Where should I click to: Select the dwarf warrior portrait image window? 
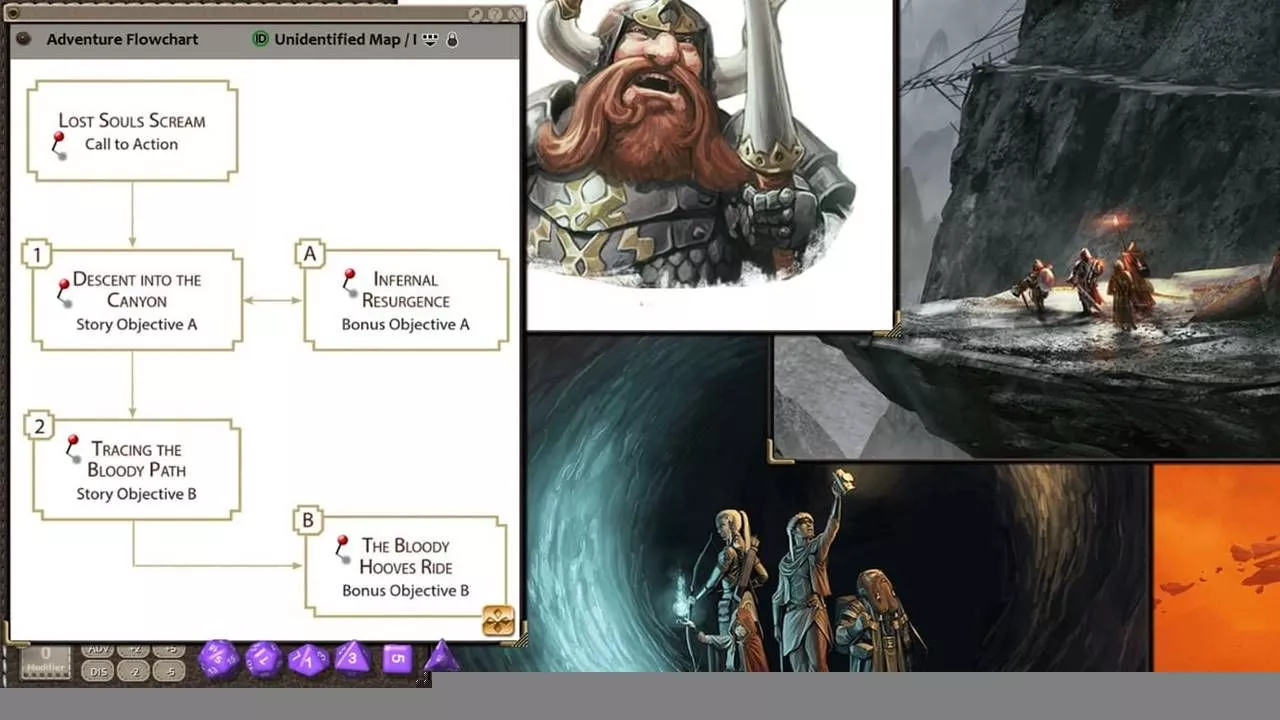pyautogui.click(x=710, y=165)
